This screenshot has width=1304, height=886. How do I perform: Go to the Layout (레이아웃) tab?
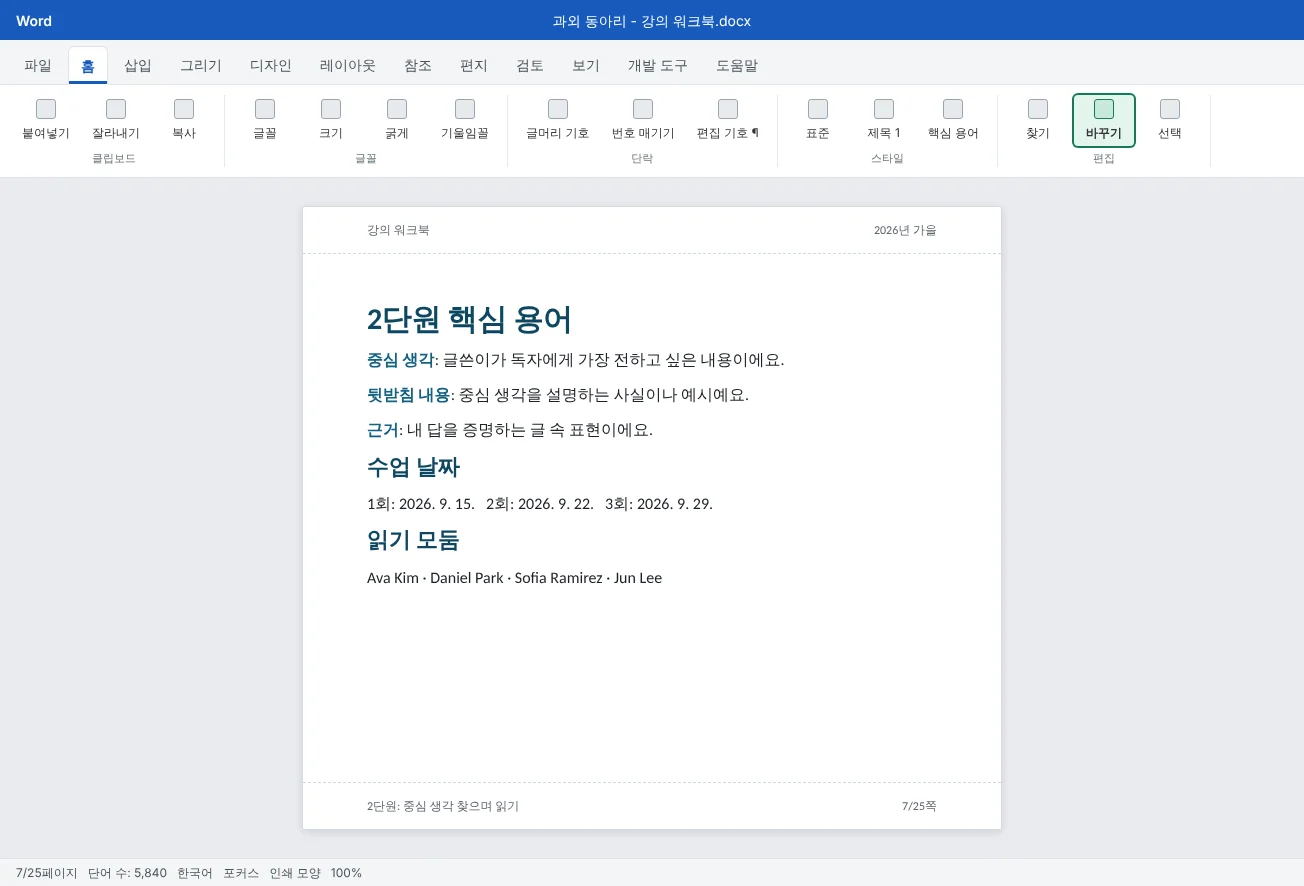(x=348, y=66)
